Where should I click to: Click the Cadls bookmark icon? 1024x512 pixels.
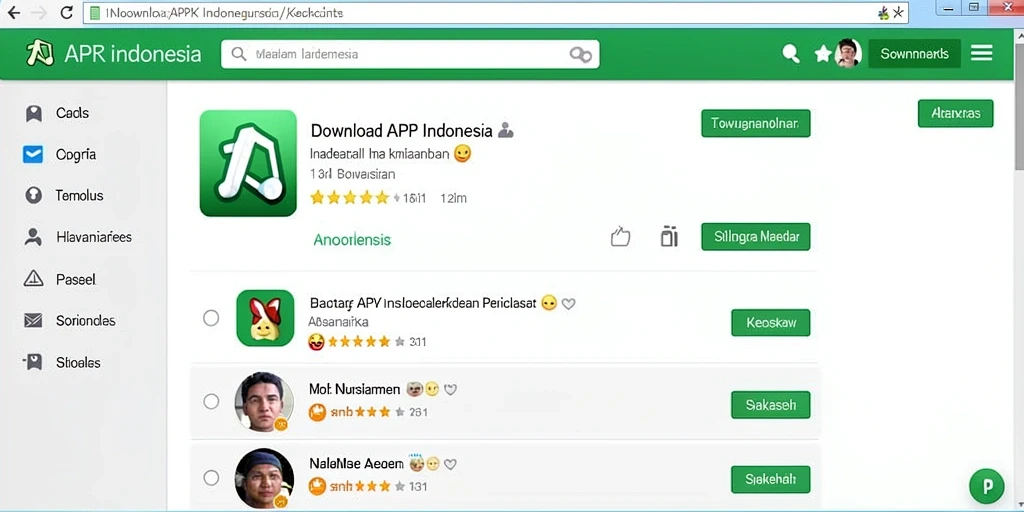click(33, 114)
